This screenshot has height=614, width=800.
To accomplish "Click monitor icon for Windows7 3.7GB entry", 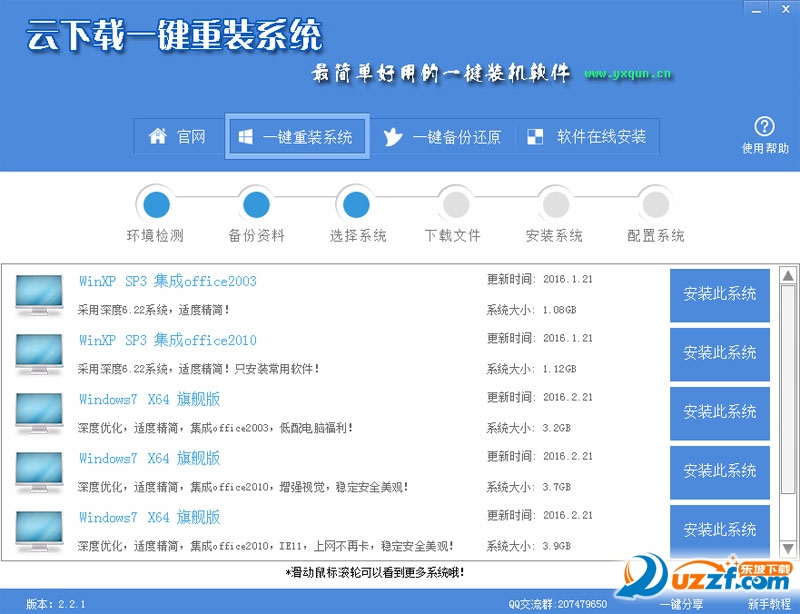I will click(39, 472).
